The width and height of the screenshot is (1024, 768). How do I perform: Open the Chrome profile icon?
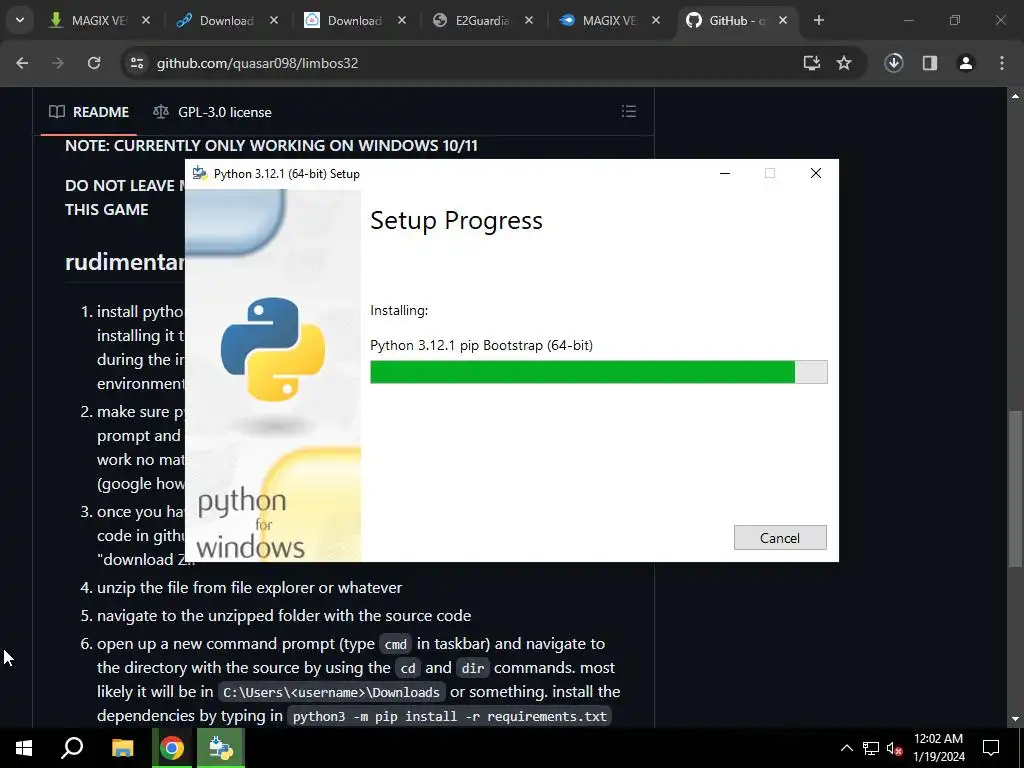pyautogui.click(x=966, y=63)
